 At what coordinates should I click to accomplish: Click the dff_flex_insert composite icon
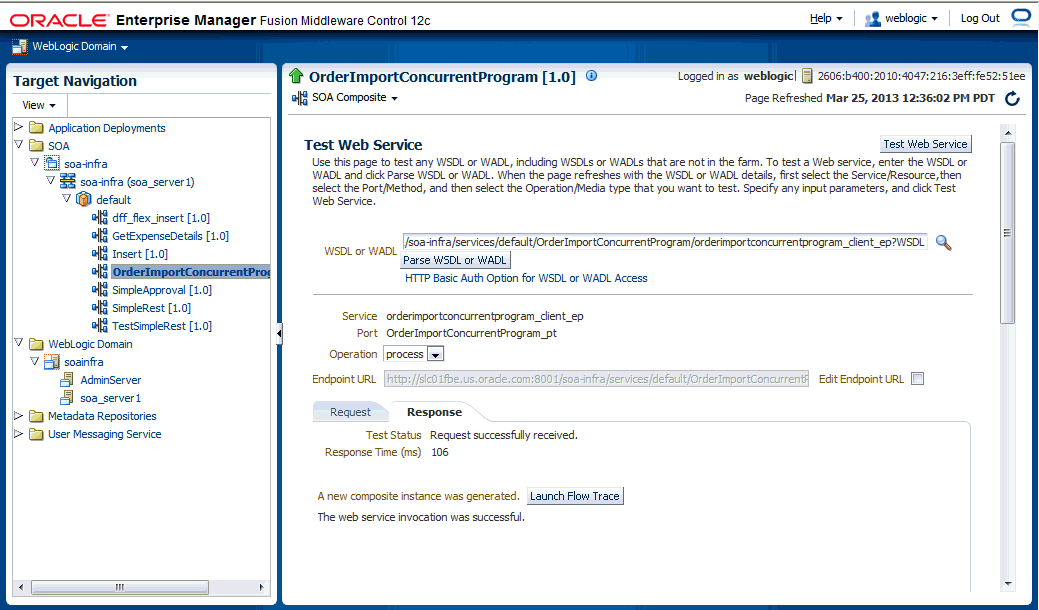coord(99,217)
